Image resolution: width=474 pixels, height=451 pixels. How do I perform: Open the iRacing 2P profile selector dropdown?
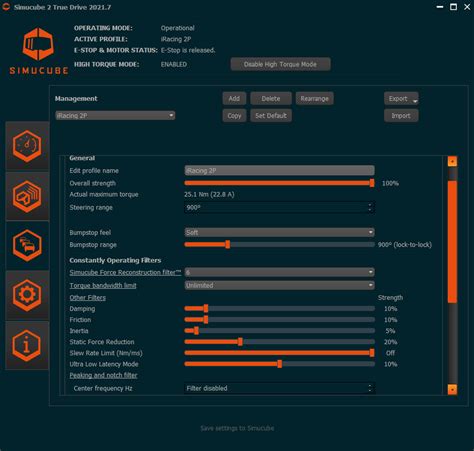click(x=115, y=116)
